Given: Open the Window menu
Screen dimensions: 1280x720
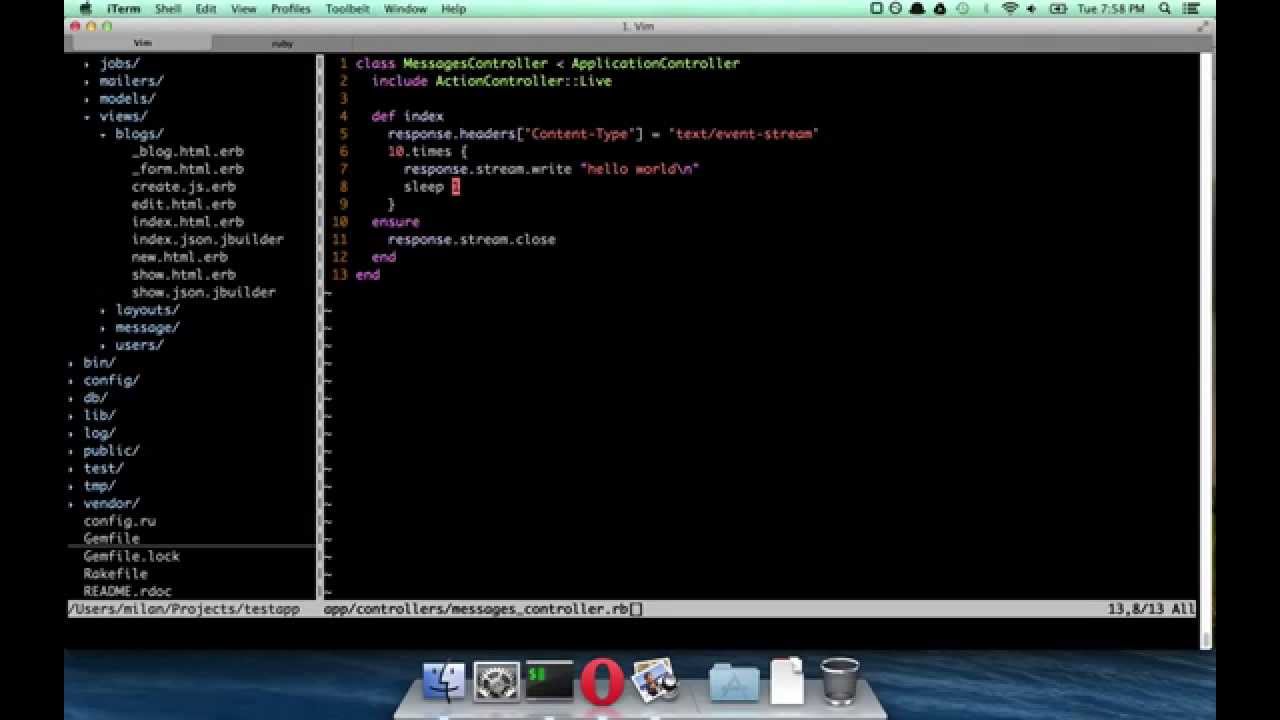Looking at the screenshot, I should click(x=405, y=9).
